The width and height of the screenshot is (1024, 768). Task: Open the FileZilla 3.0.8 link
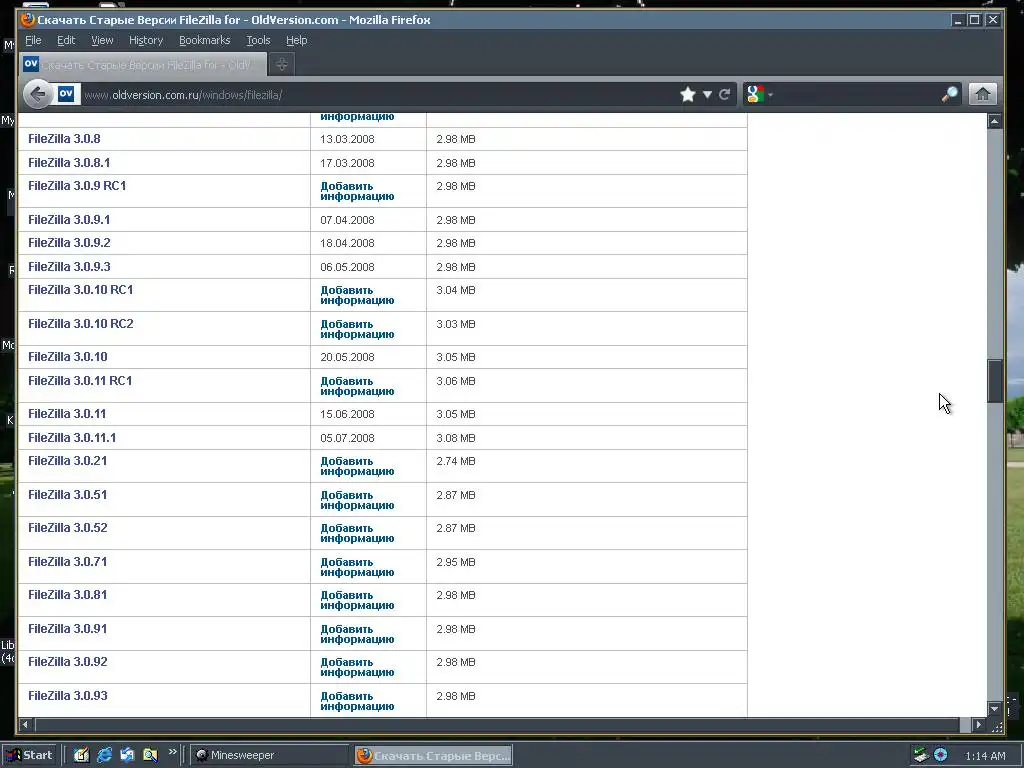pos(64,138)
